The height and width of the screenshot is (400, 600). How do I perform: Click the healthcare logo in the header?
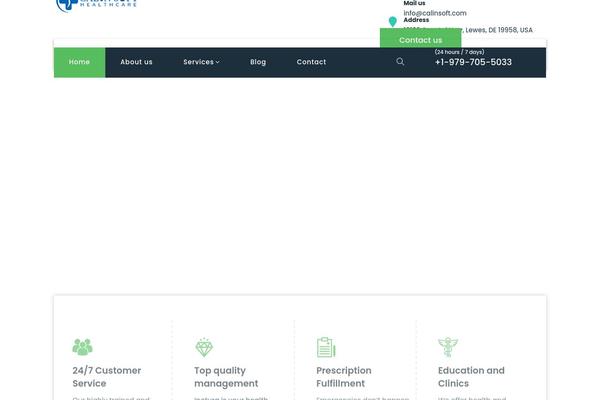[96, 5]
